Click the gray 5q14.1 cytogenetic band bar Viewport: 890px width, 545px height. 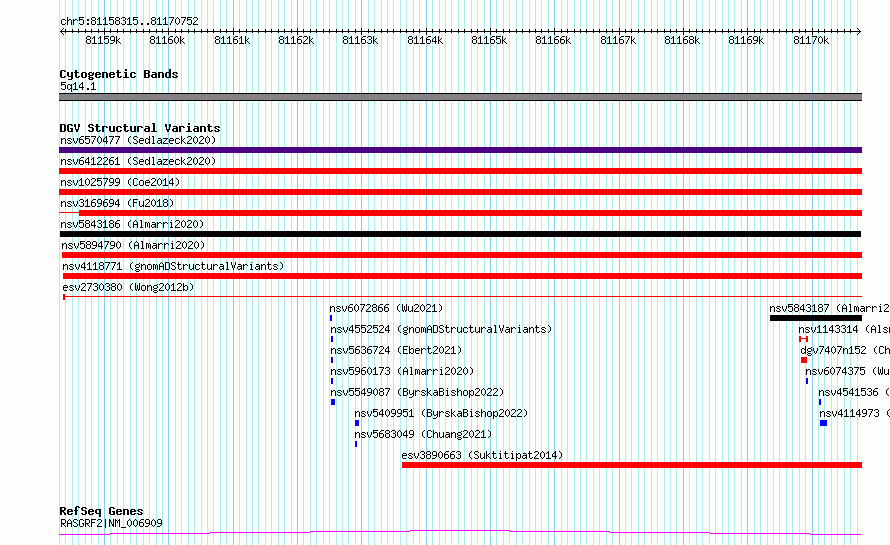pyautogui.click(x=460, y=97)
